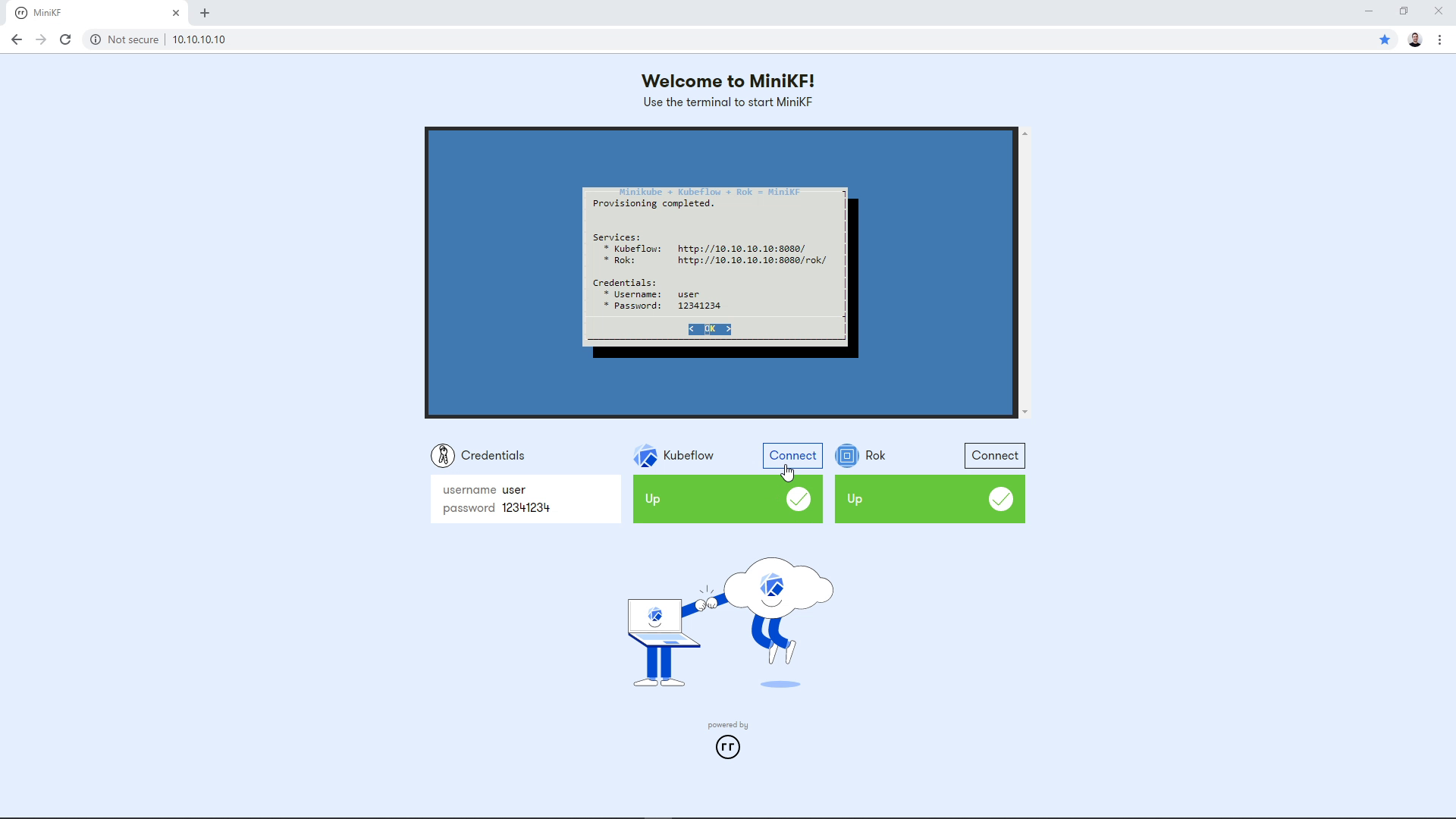Image resolution: width=1456 pixels, height=819 pixels.
Task: Click the 'Welcome to MiniKF!' heading
Action: click(728, 81)
